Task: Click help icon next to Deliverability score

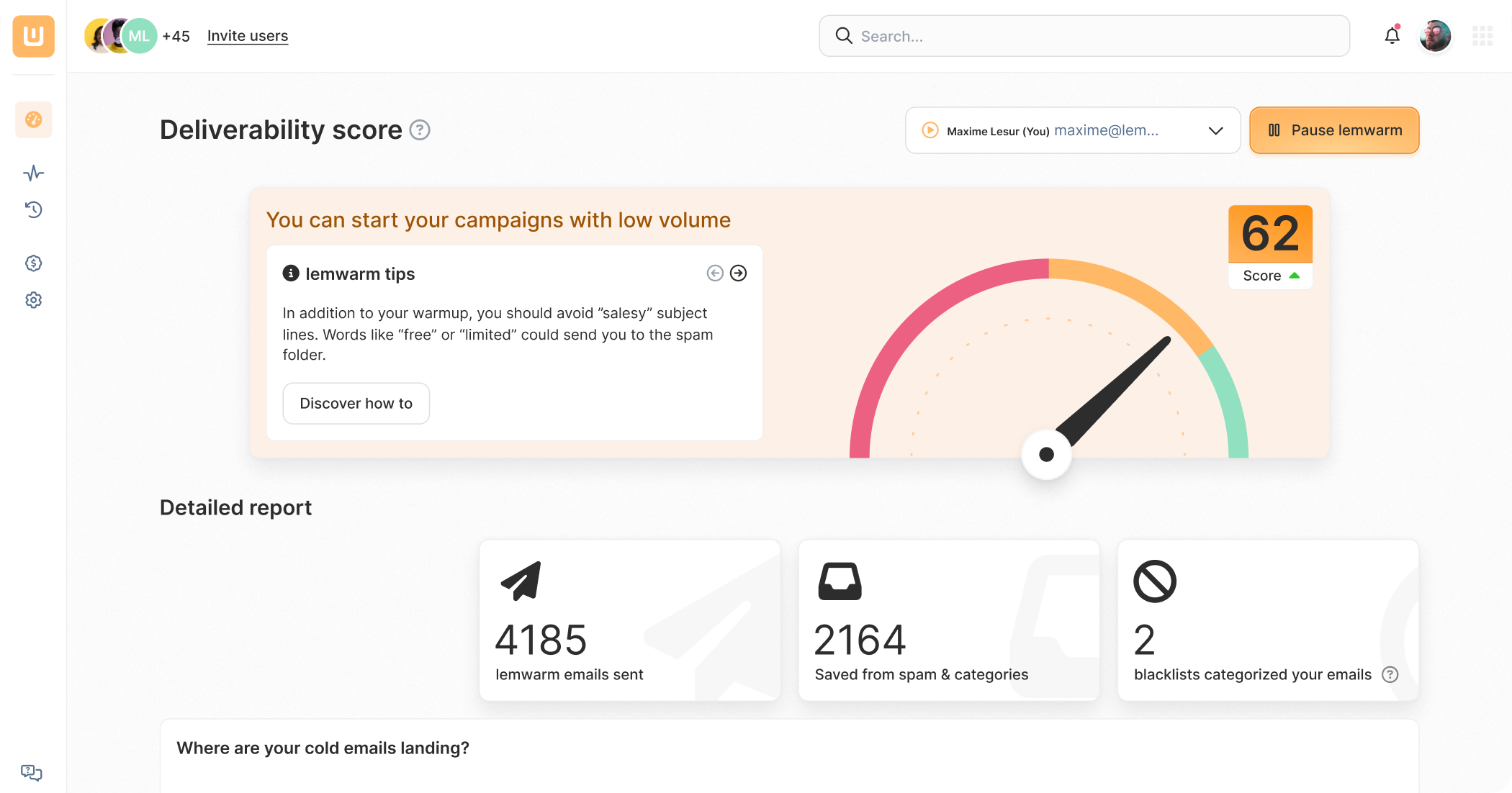Action: [420, 130]
